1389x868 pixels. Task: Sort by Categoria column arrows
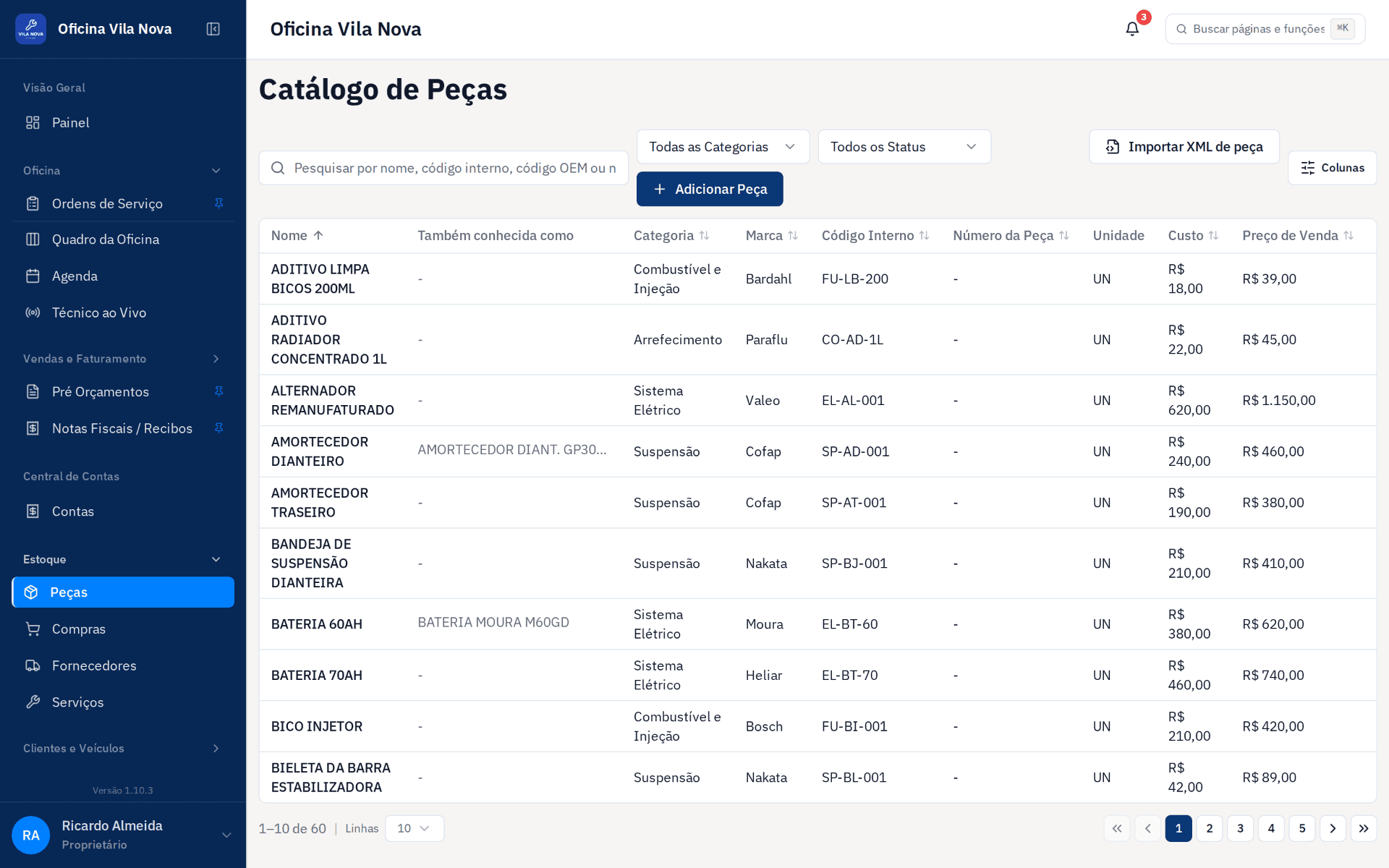coord(704,236)
